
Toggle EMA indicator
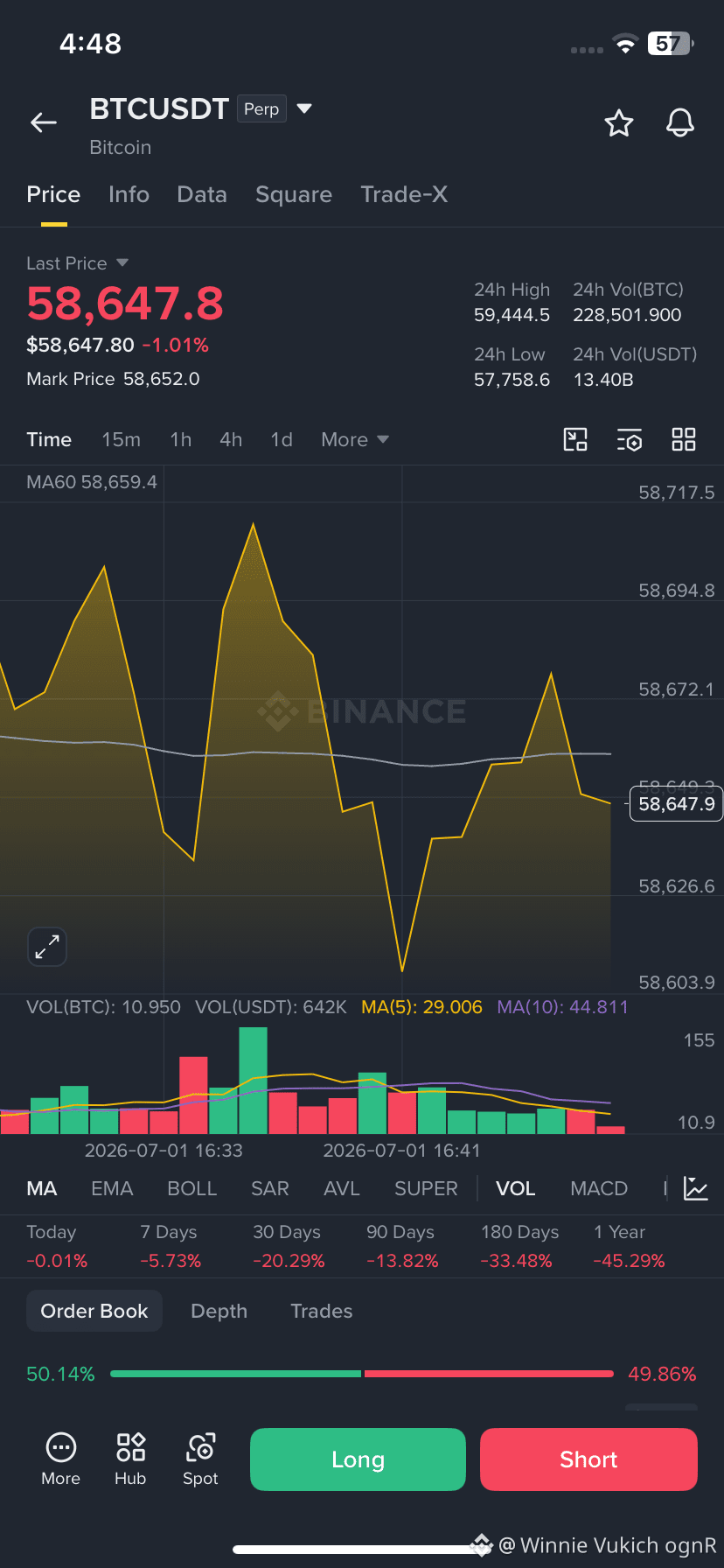click(x=112, y=1188)
